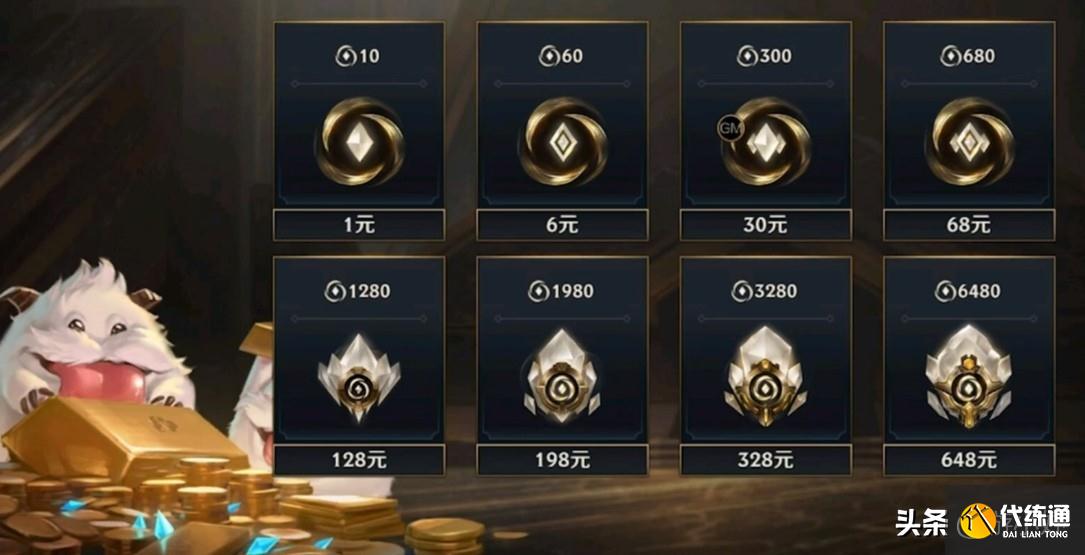
Task: Click the 6480 coin amount label
Action: [x=969, y=291]
